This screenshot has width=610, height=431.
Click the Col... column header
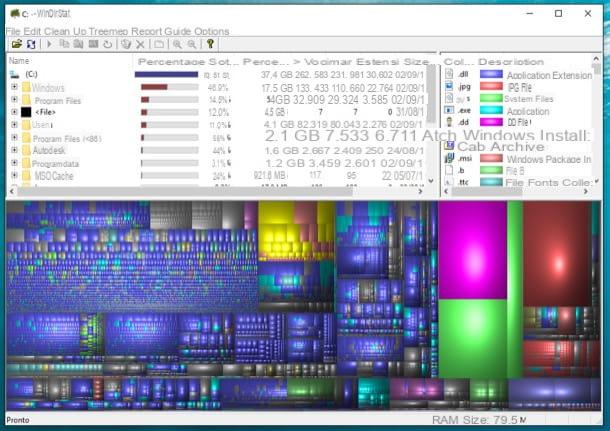point(458,62)
